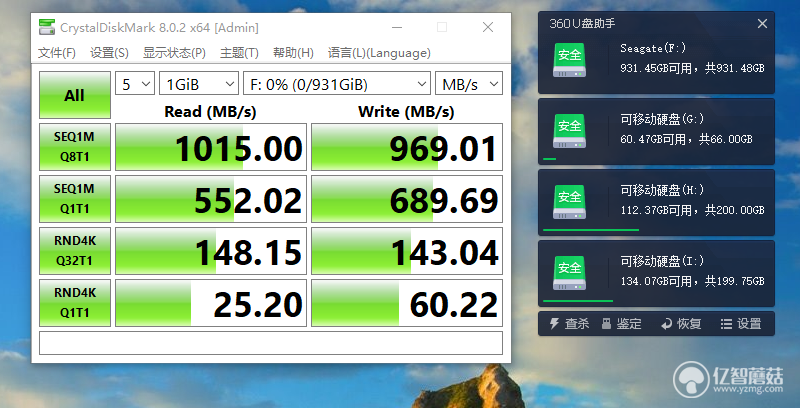Viewport: 800px width, 408px height.
Task: Click the 可移动硬盘(I:) drive name
Action: (662, 262)
